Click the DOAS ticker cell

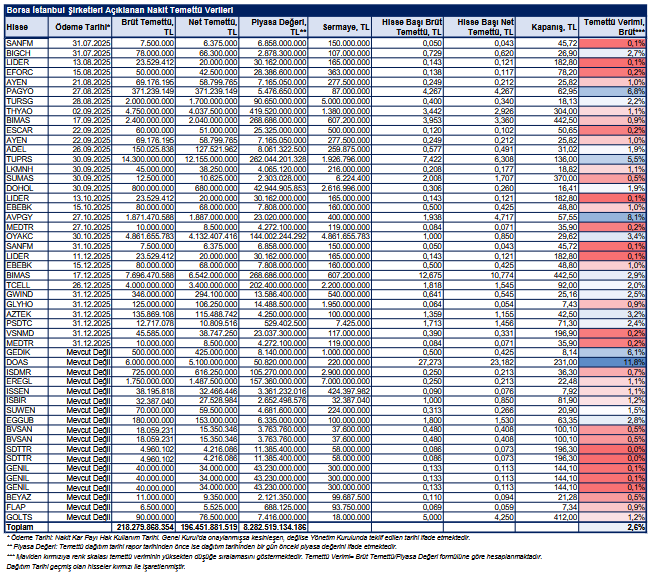click(27, 362)
